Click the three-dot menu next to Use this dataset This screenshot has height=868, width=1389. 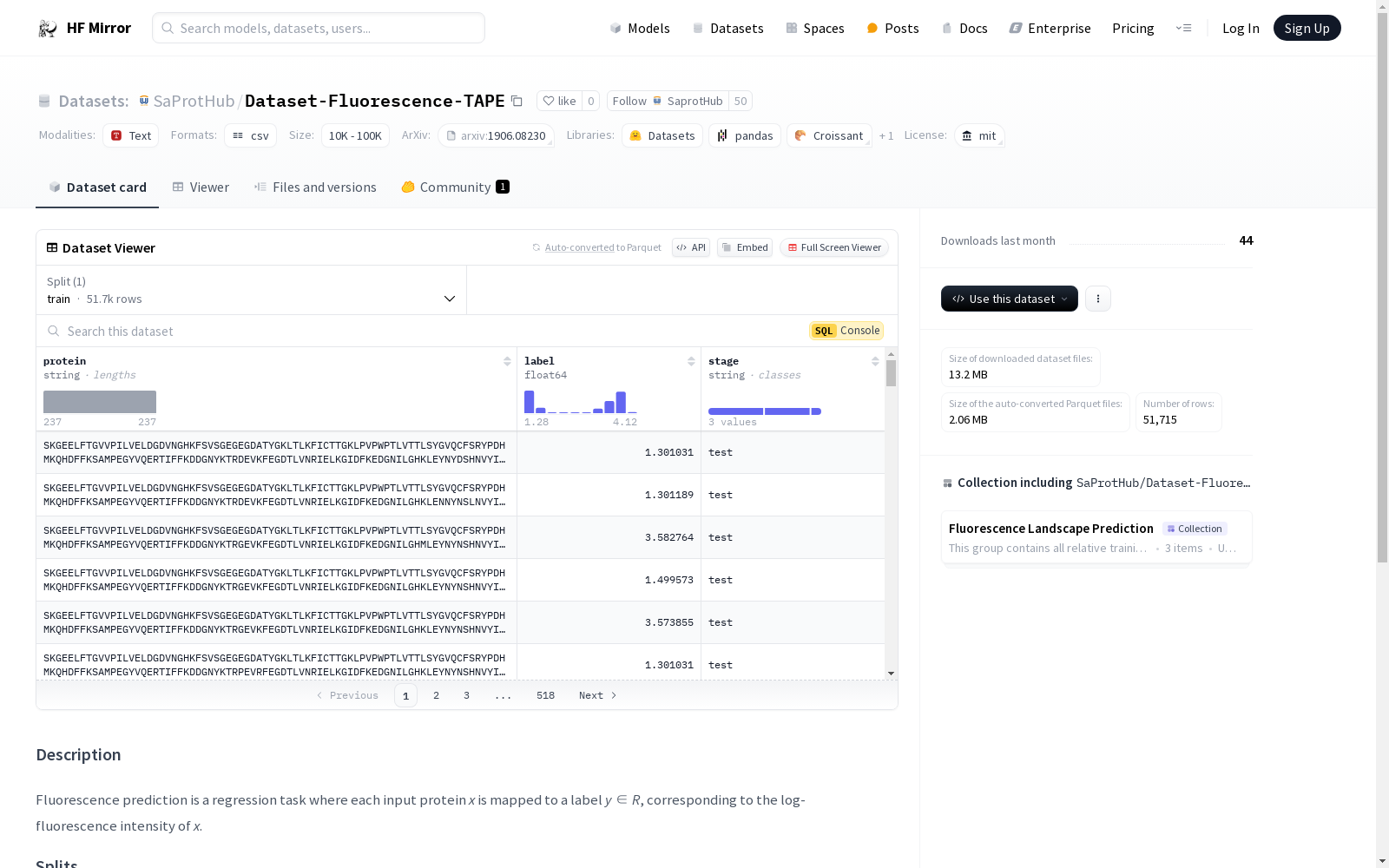pos(1098,299)
